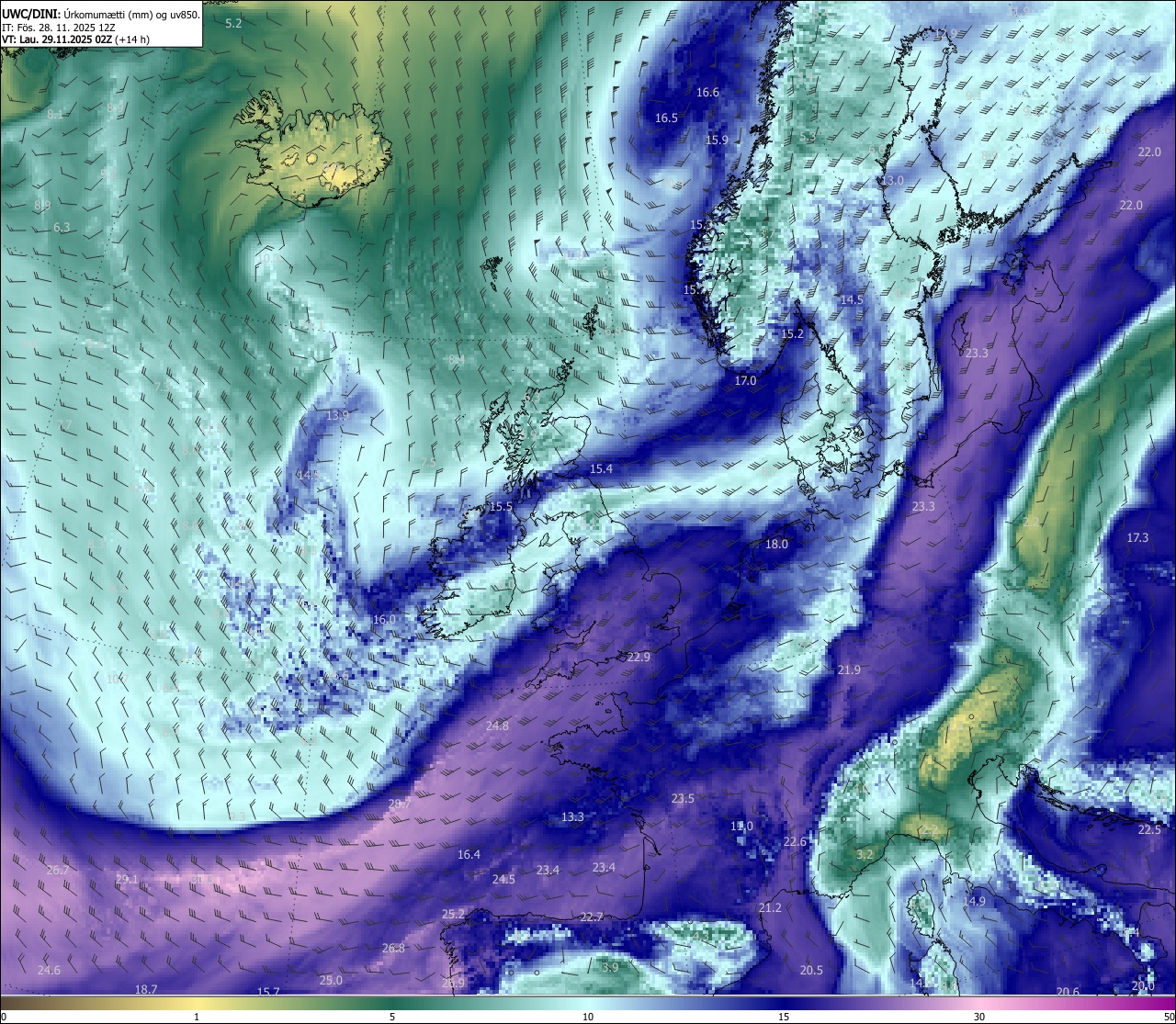Image resolution: width=1176 pixels, height=1024 pixels.
Task: Click the 16.5 value label
Action: (666, 118)
